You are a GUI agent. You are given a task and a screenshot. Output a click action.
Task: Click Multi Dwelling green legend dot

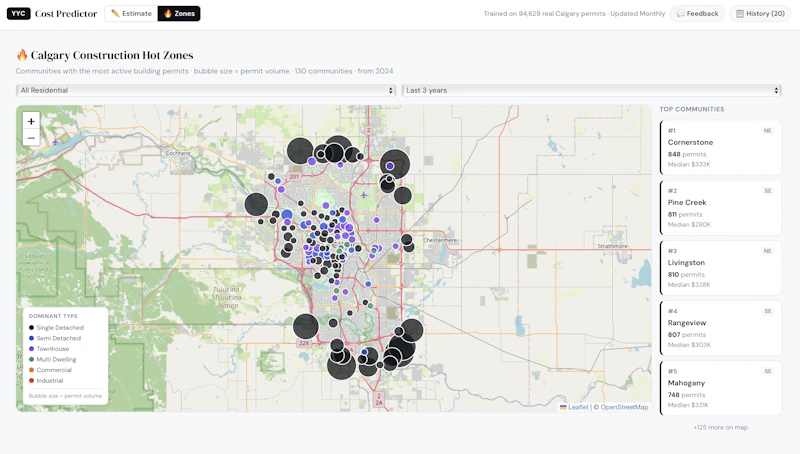coord(32,359)
